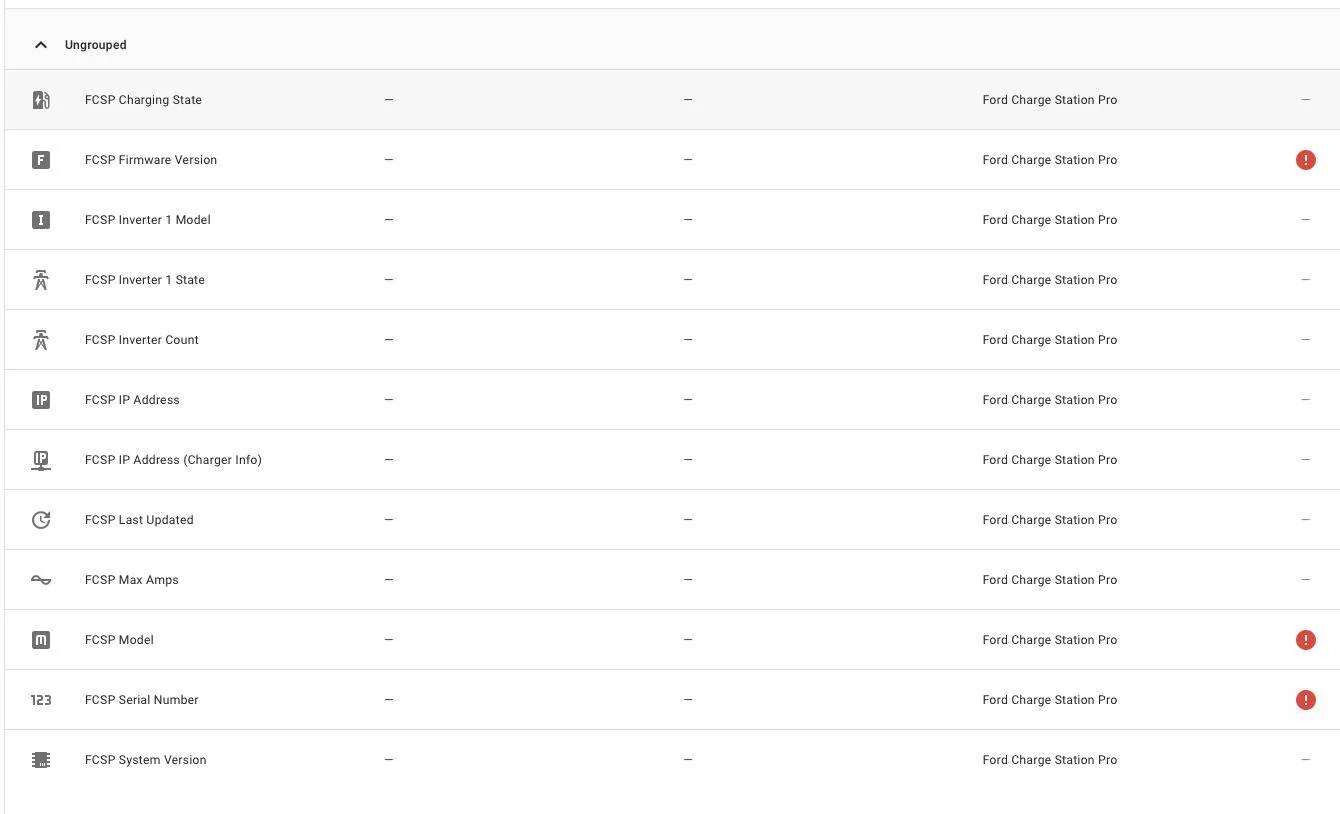The height and width of the screenshot is (814, 1340).
Task: Click the FCSP Inverter Count icon
Action: point(41,339)
